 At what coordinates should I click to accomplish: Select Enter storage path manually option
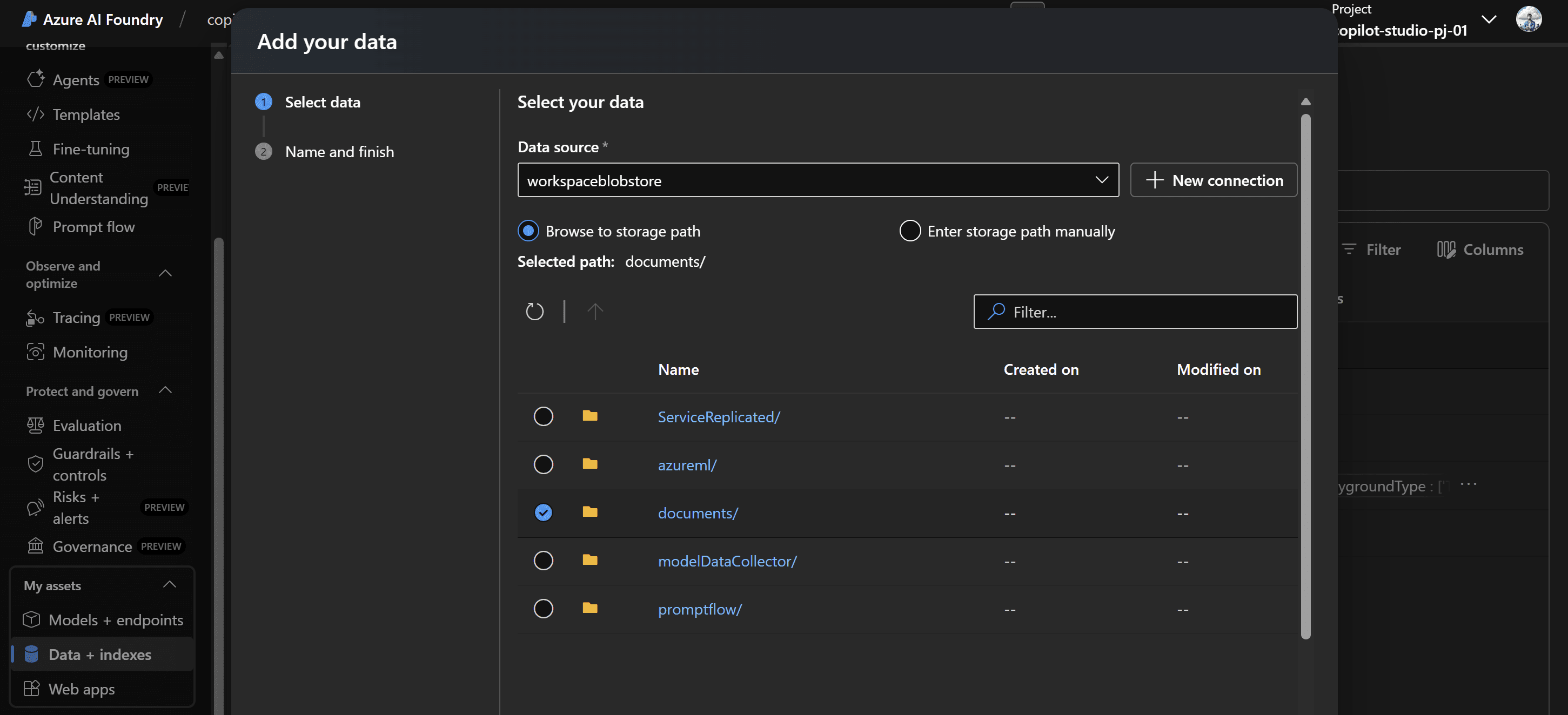click(x=910, y=231)
